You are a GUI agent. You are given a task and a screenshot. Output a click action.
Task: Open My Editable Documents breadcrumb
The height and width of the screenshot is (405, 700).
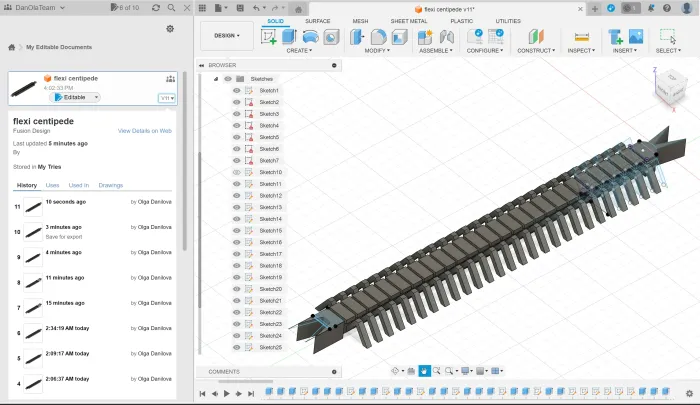[x=59, y=47]
